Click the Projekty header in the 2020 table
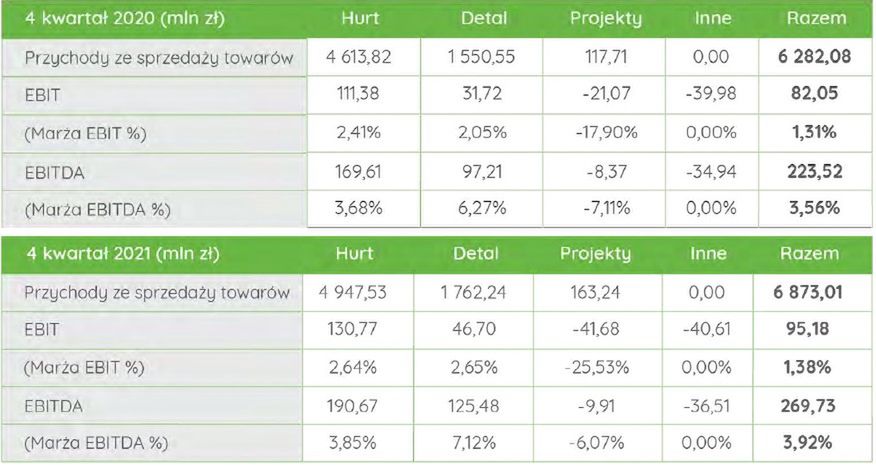The width and height of the screenshot is (876, 466). (606, 19)
